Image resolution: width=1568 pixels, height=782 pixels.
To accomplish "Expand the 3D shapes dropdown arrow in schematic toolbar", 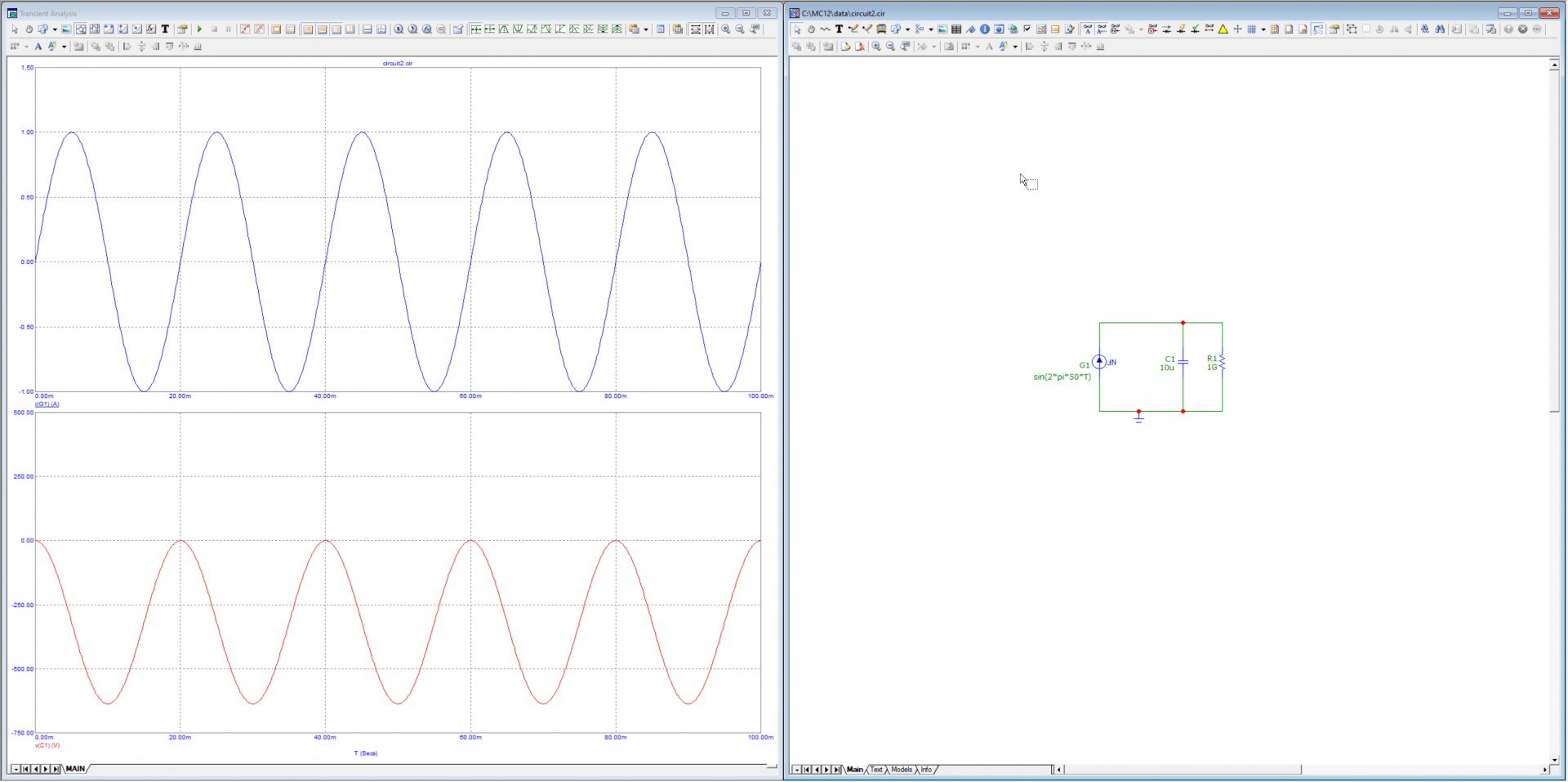I will 907,29.
